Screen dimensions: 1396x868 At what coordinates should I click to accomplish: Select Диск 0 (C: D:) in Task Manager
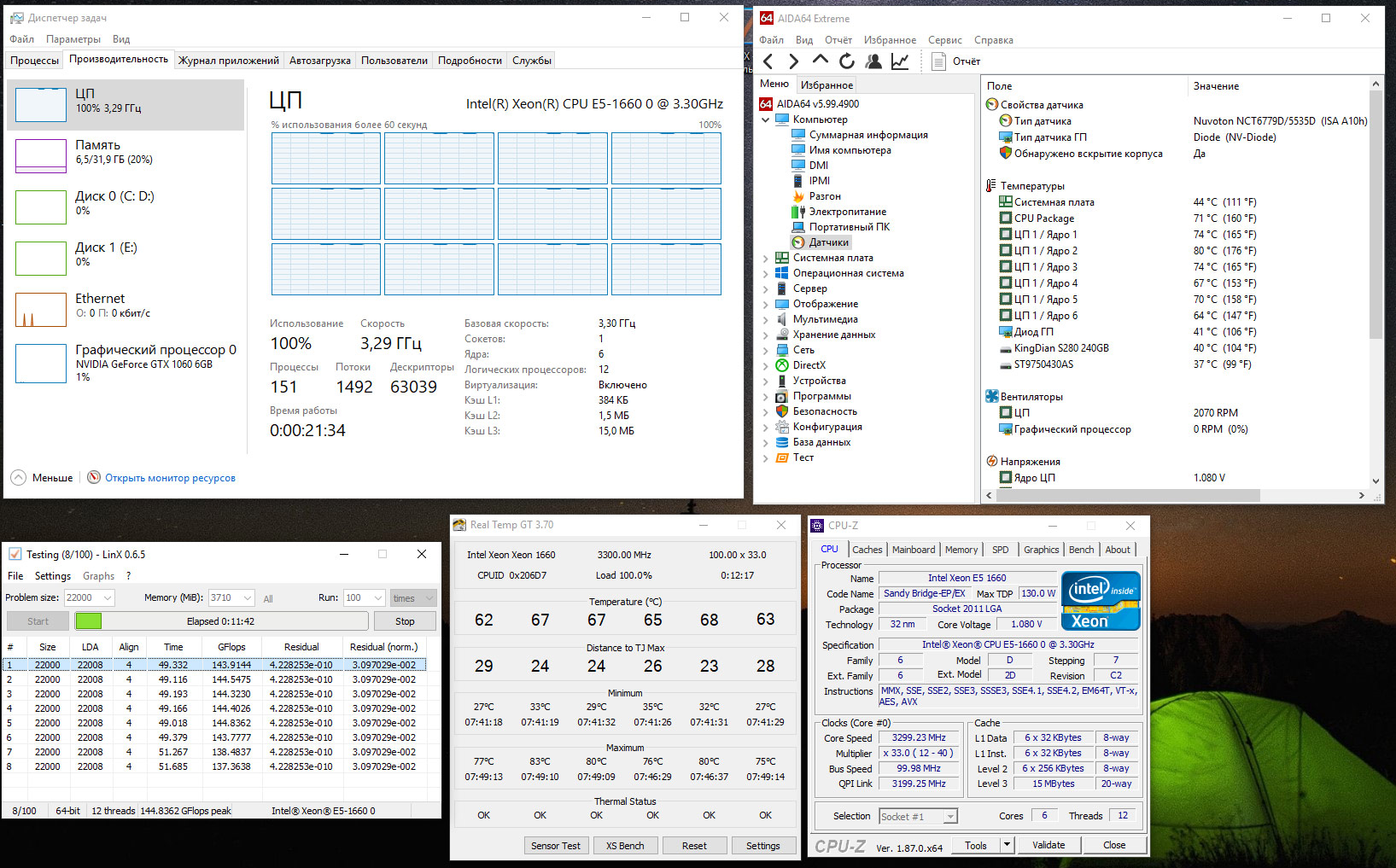pos(126,207)
